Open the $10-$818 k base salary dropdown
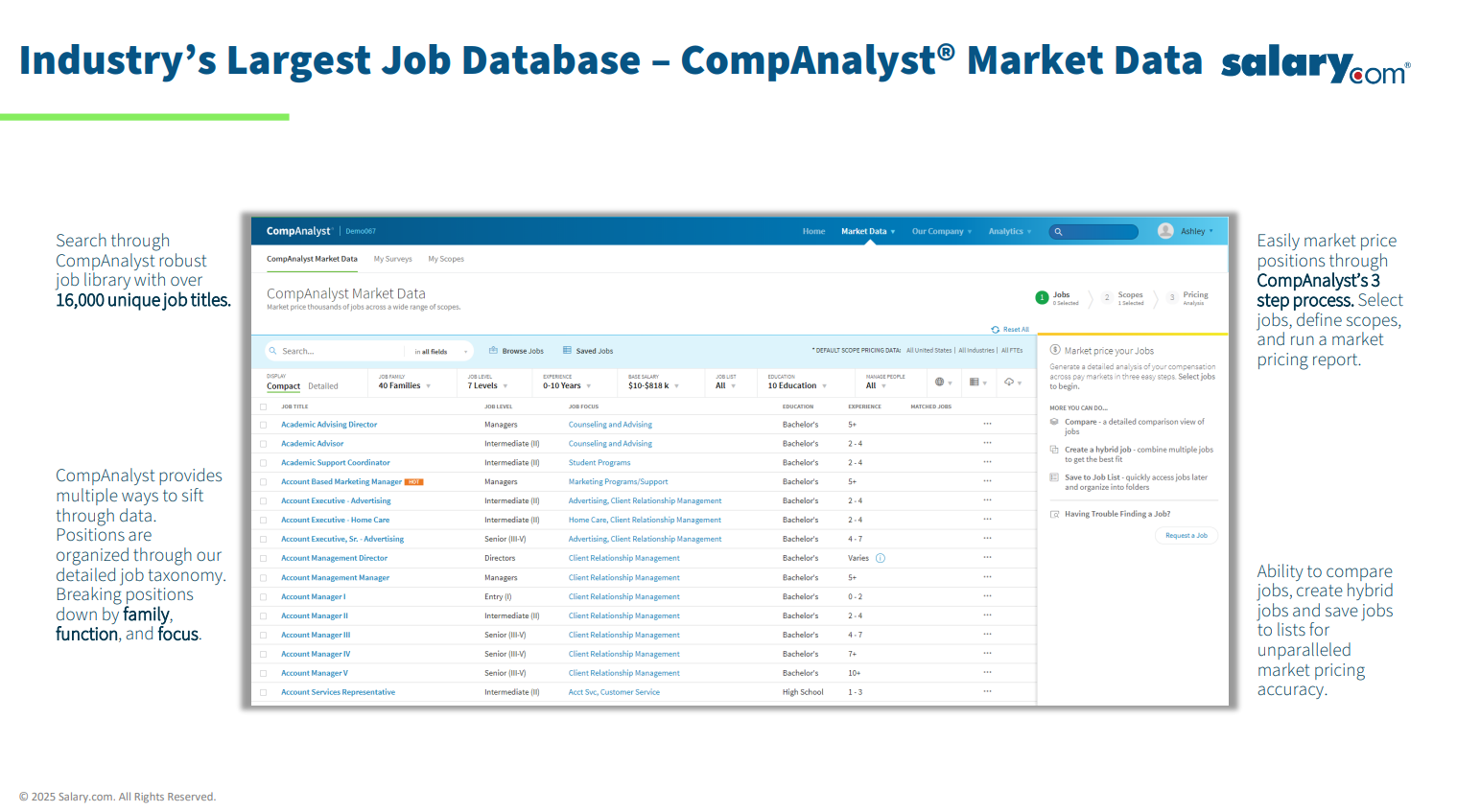 point(653,385)
